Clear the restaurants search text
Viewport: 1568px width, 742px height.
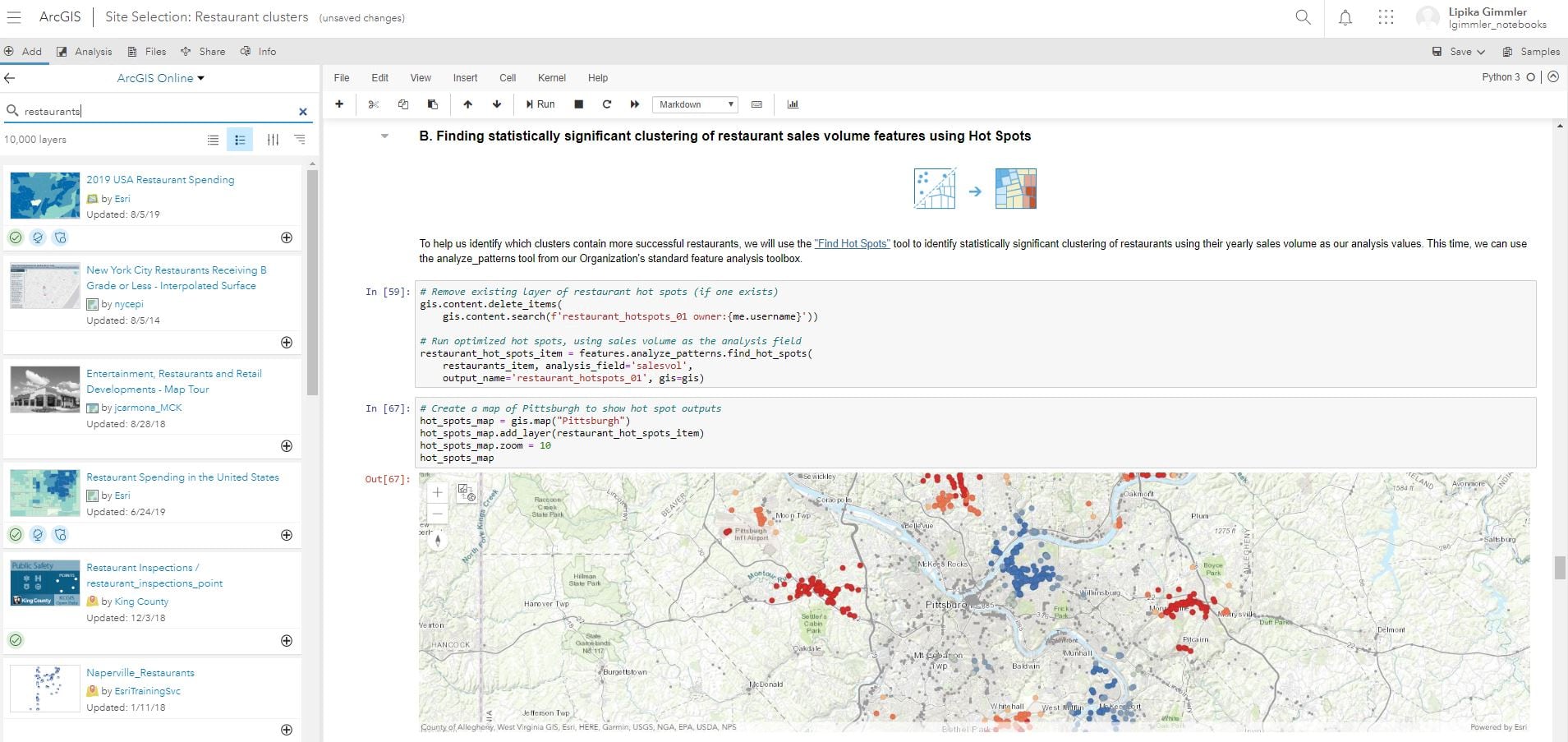(x=303, y=112)
